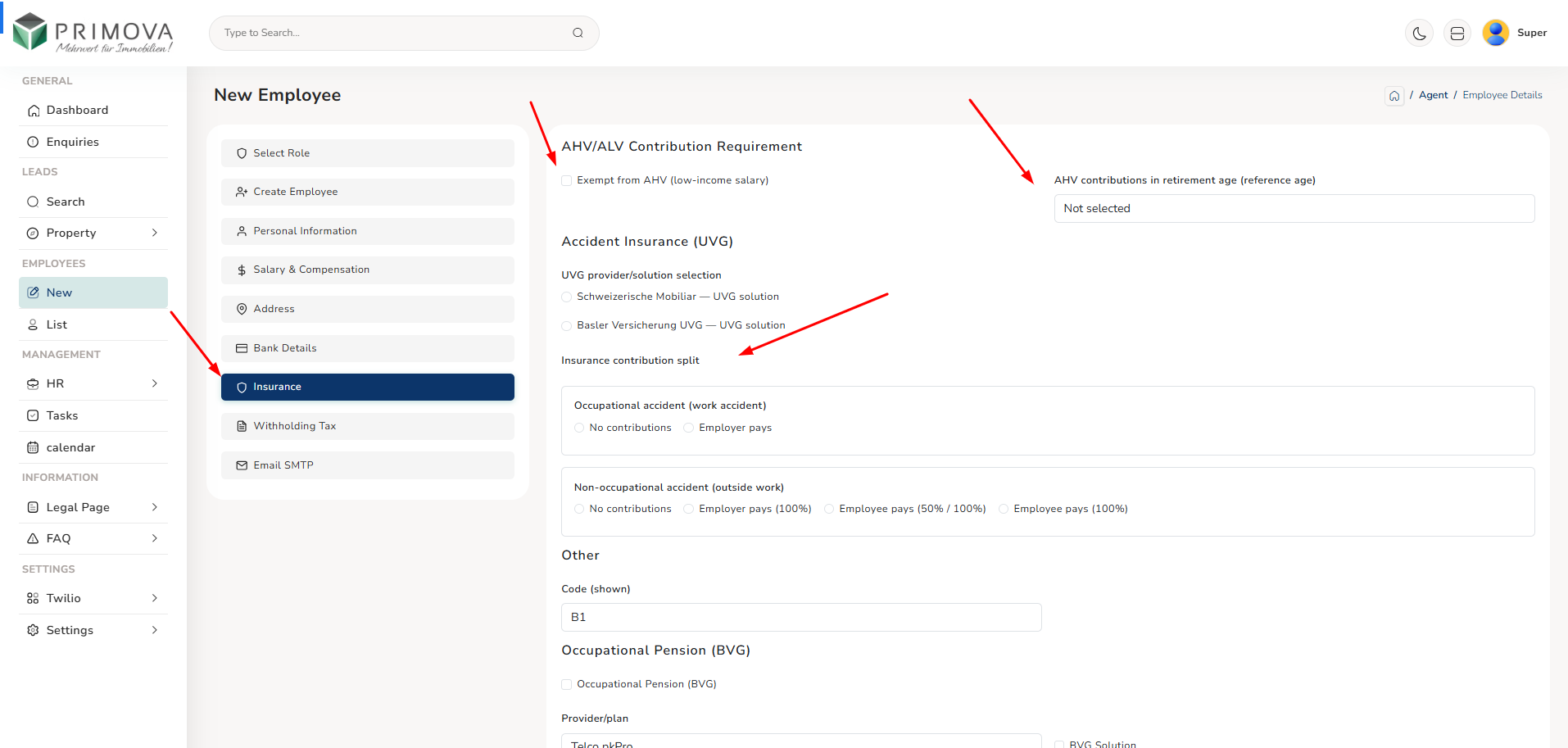Open the Salary & Compensation step
Screen dimensions: 1568x748
click(367, 270)
